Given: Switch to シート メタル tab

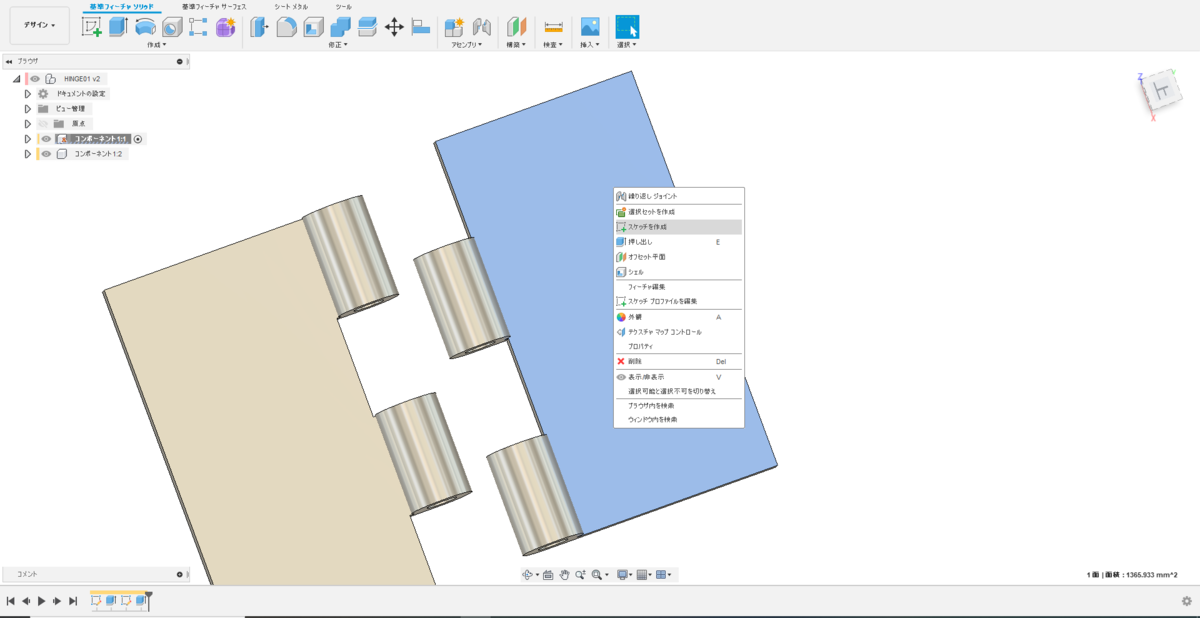Looking at the screenshot, I should (291, 7).
